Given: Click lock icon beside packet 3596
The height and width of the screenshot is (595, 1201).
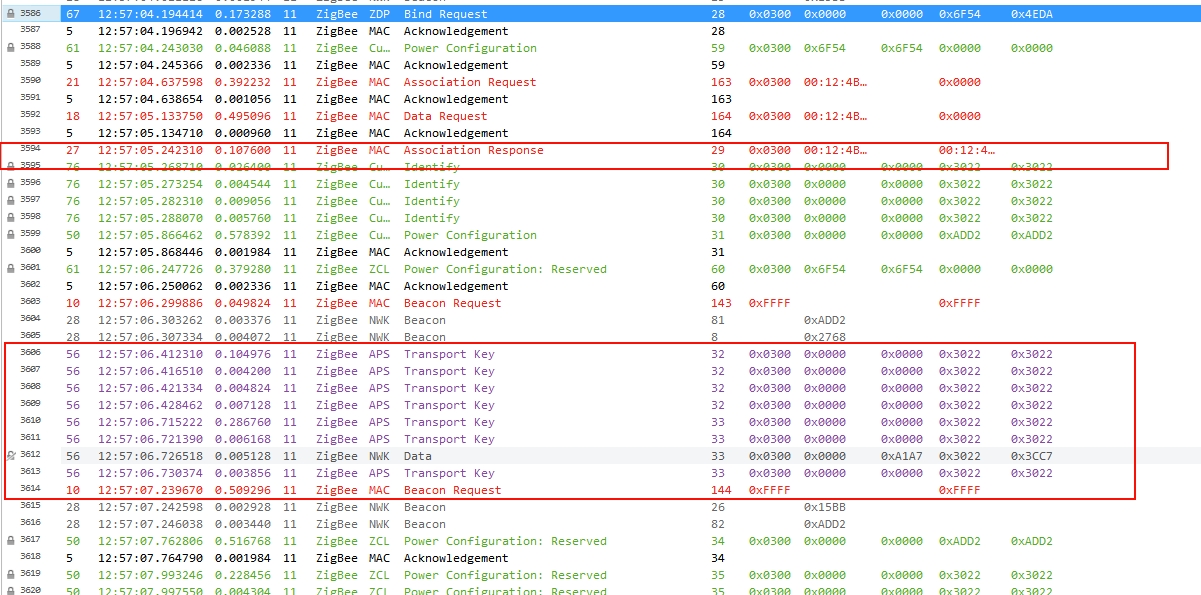Looking at the screenshot, I should 10,184.
